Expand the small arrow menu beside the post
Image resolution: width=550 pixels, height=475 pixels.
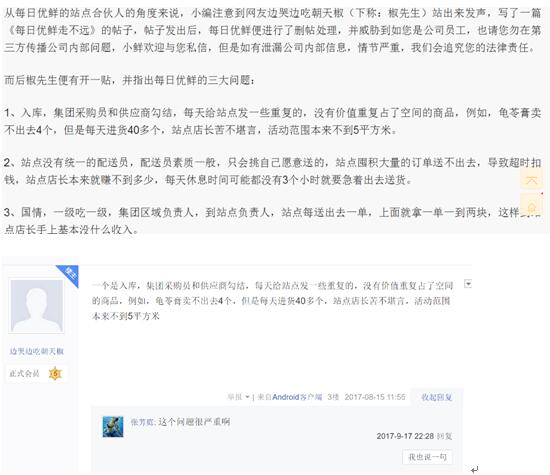click(x=468, y=283)
